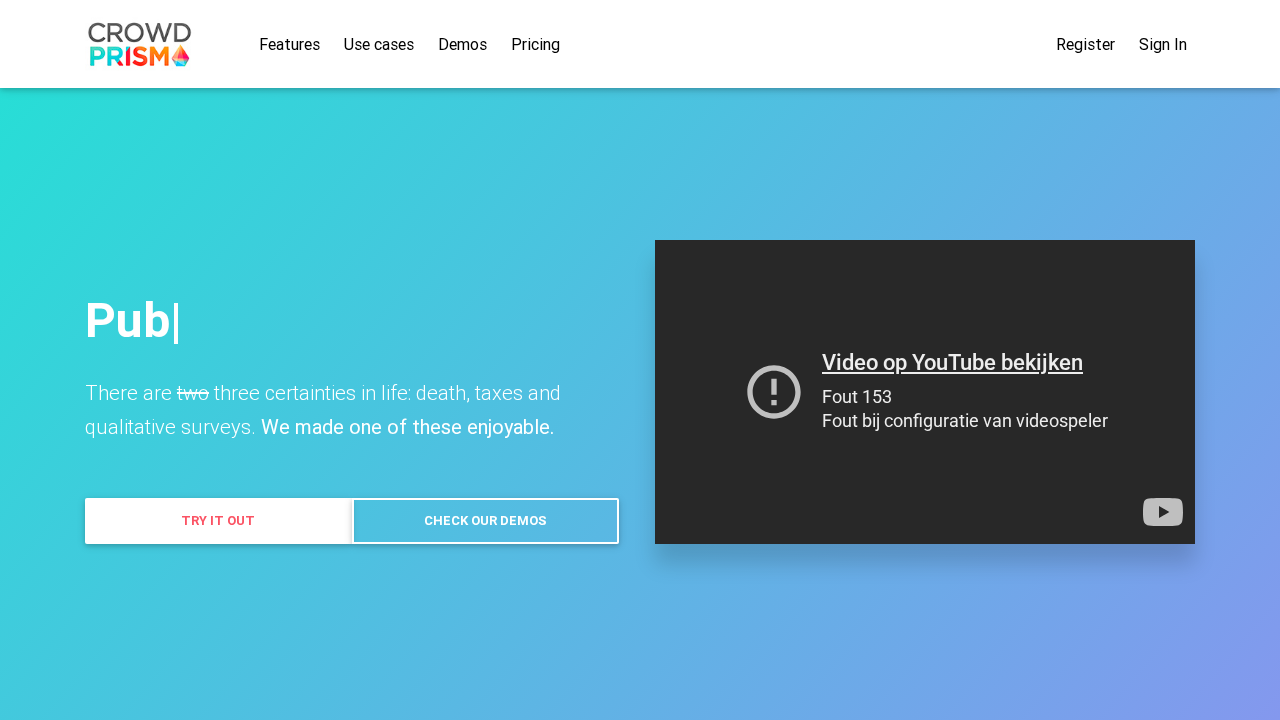Click the colorful prism gem in the logo
This screenshot has width=1280, height=720.
(180, 56)
